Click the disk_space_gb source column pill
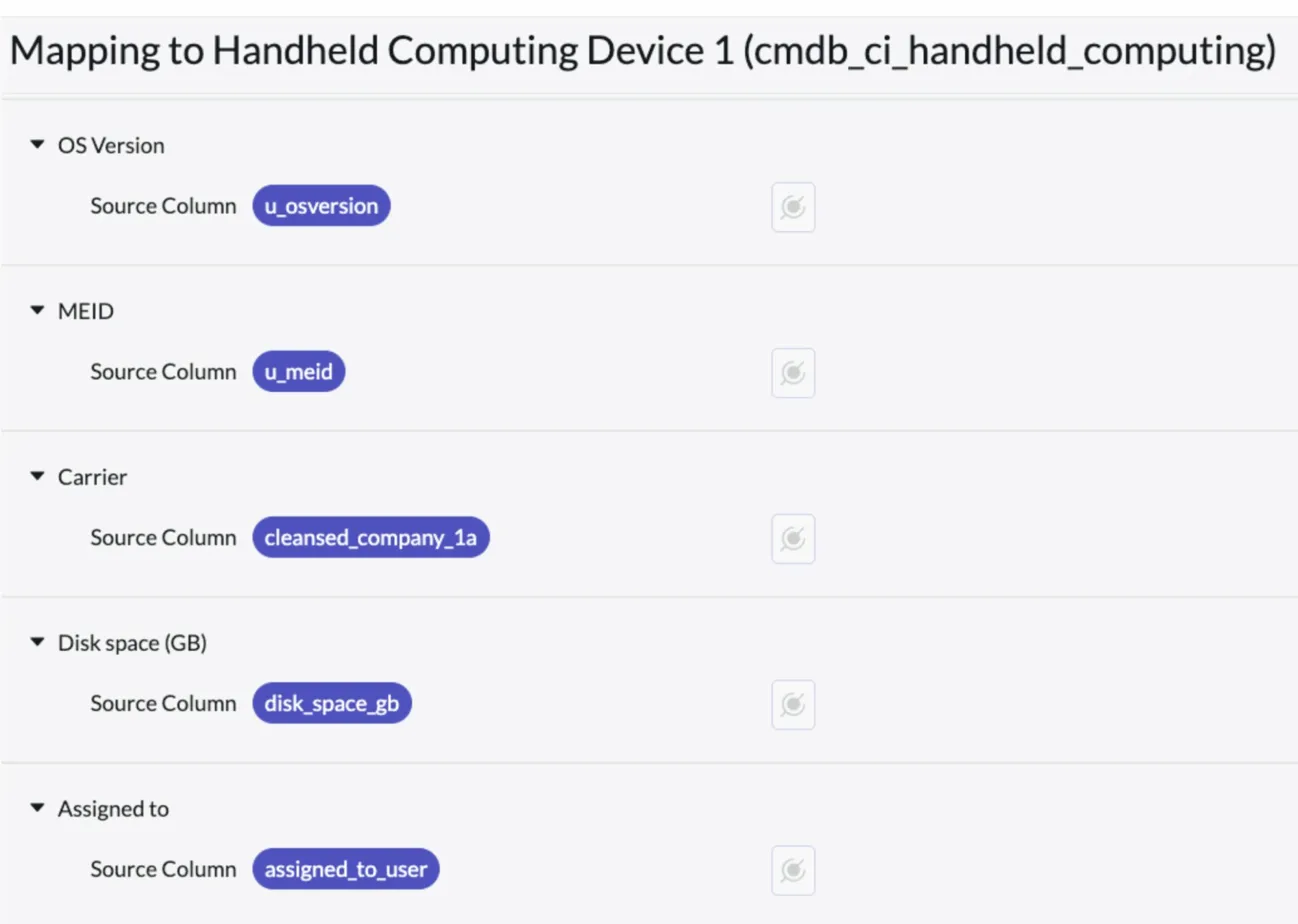 (x=332, y=704)
